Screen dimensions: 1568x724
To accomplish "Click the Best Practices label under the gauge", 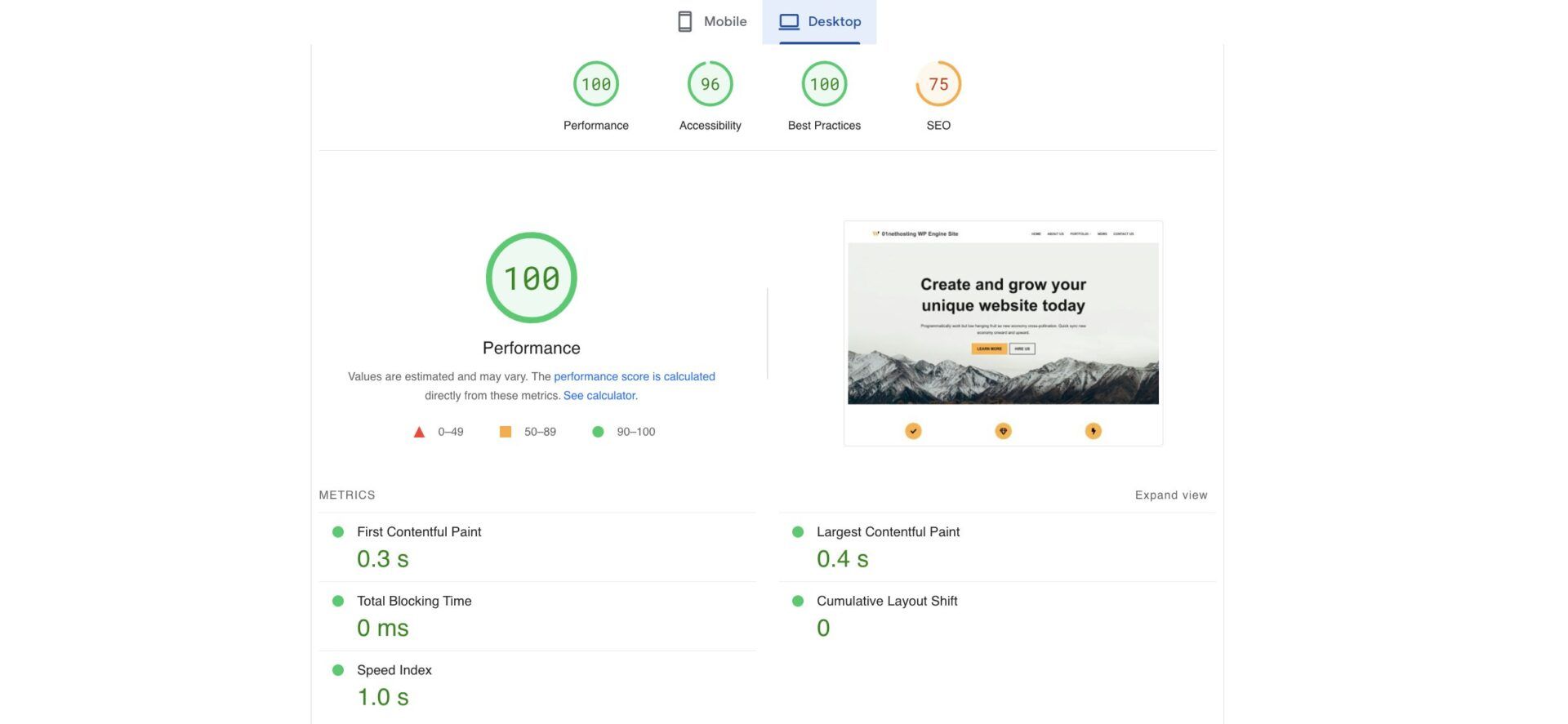I will tap(824, 126).
